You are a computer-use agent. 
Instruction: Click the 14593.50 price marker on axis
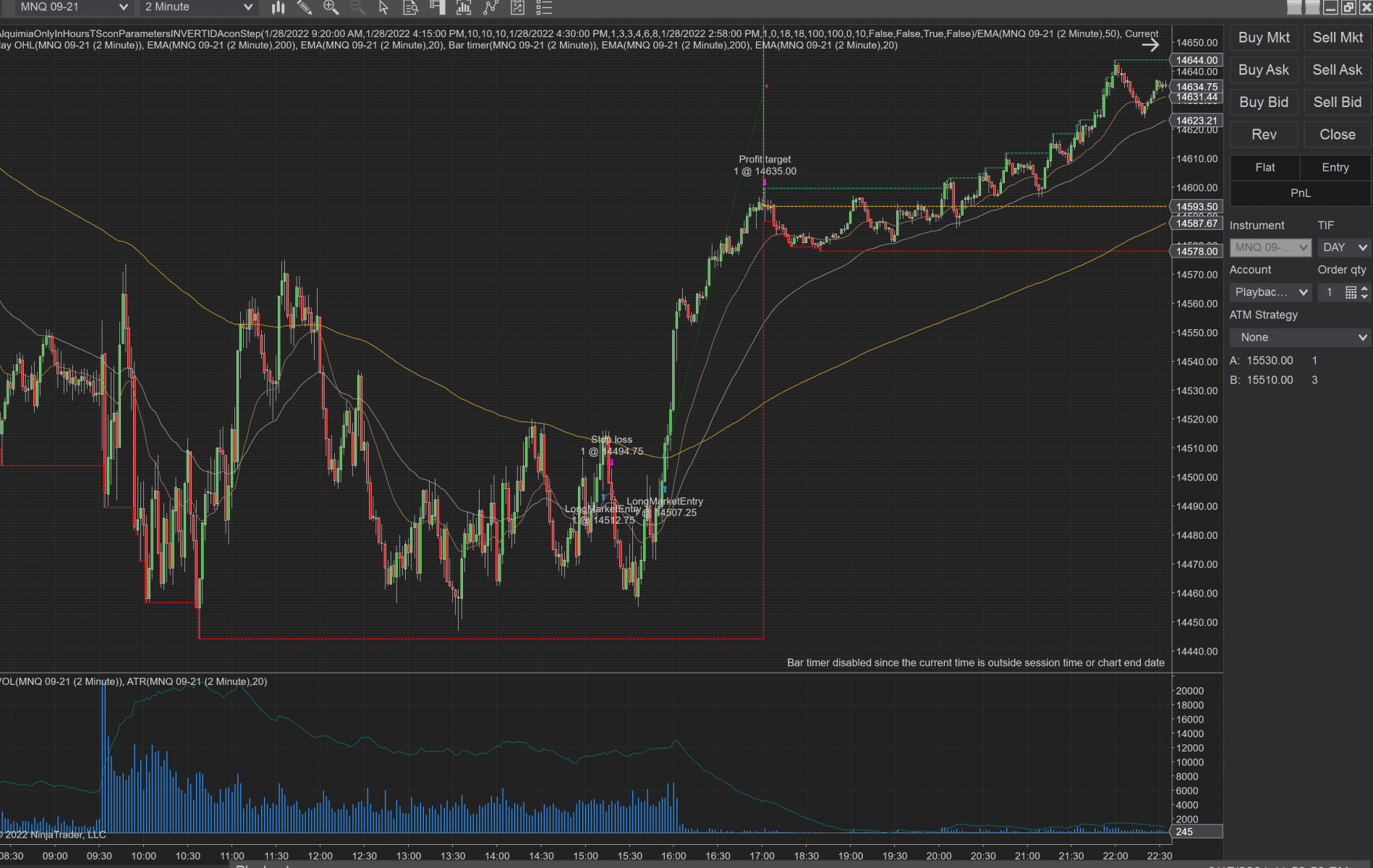1197,207
